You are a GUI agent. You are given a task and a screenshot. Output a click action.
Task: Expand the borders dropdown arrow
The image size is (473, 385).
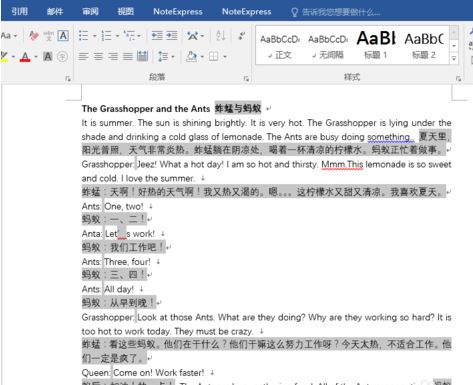[x=225, y=57]
